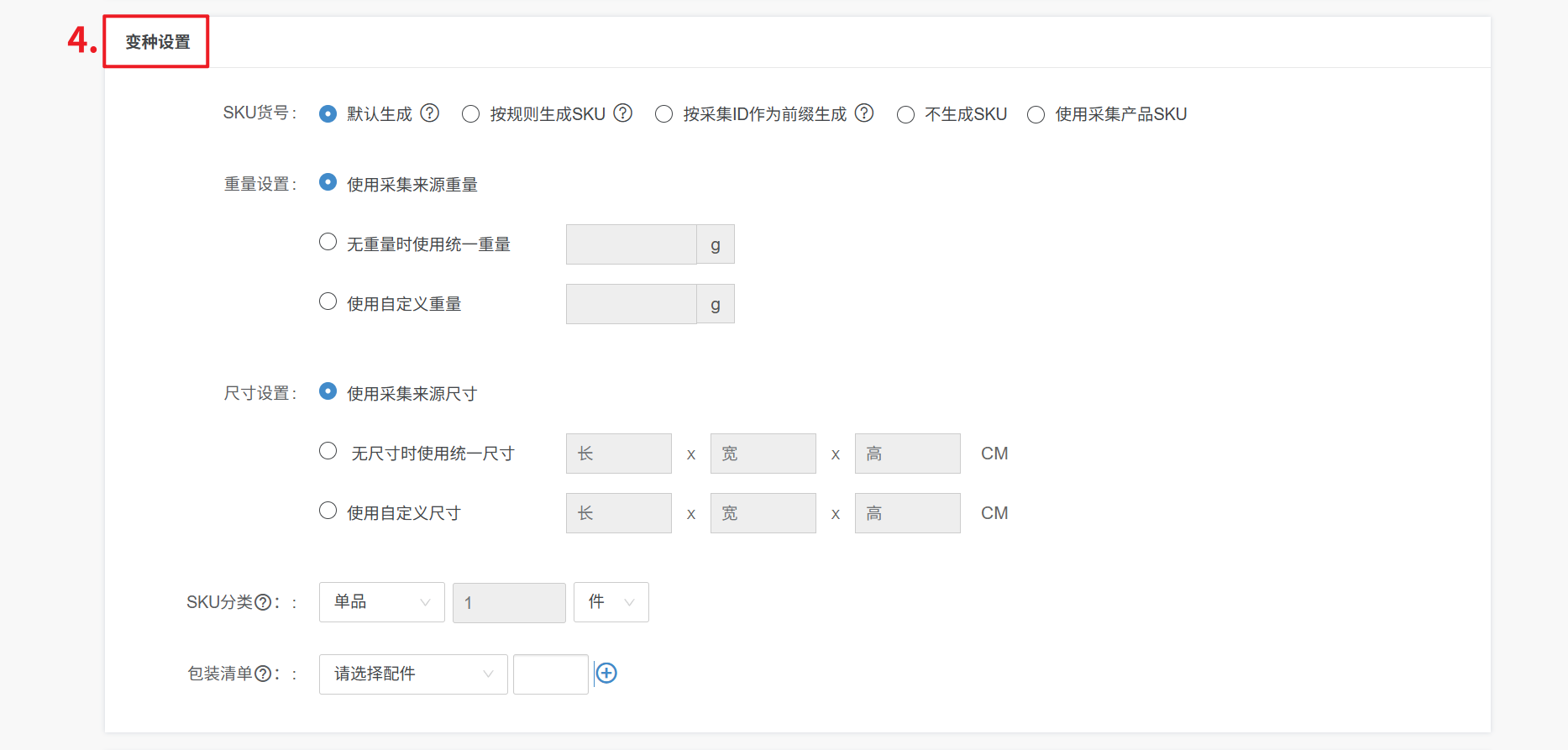Image resolution: width=1568 pixels, height=750 pixels.
Task: Select 按采集ID作为前缀生成 radio option
Action: (664, 114)
